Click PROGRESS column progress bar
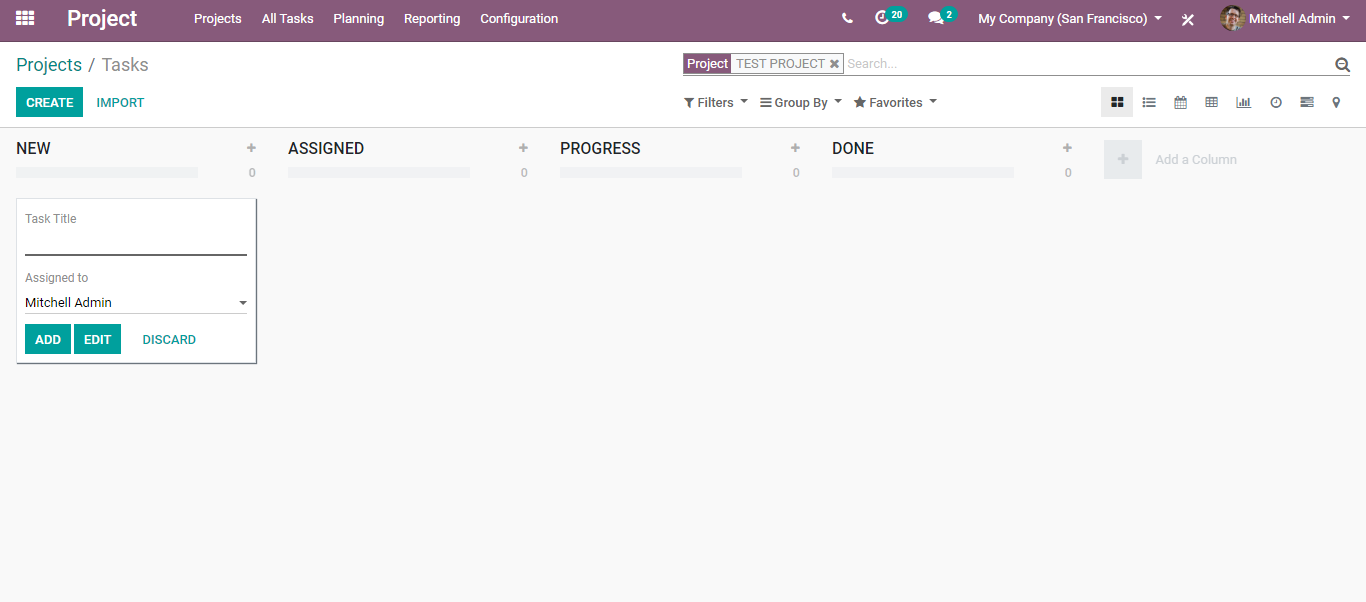Screen dimensions: 1366x602 pyautogui.click(x=651, y=172)
